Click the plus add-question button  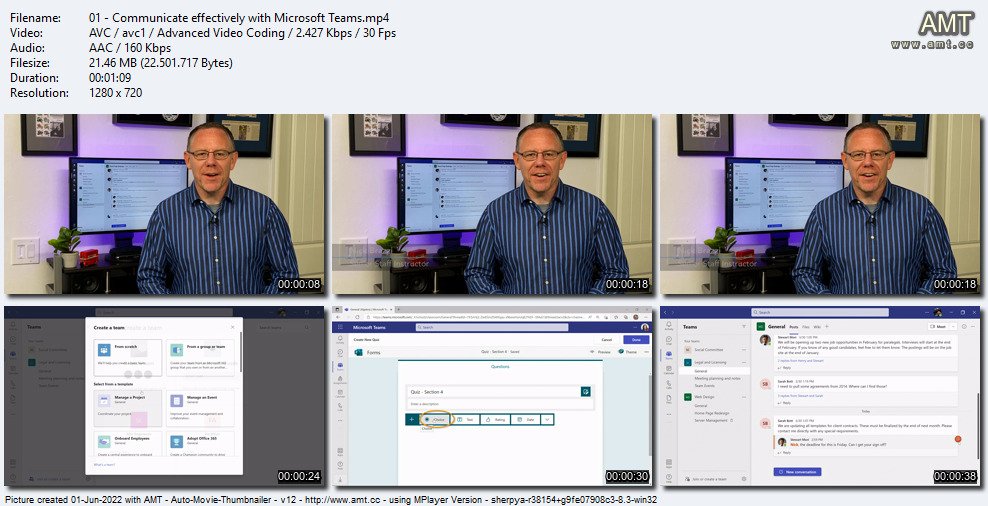tap(411, 419)
